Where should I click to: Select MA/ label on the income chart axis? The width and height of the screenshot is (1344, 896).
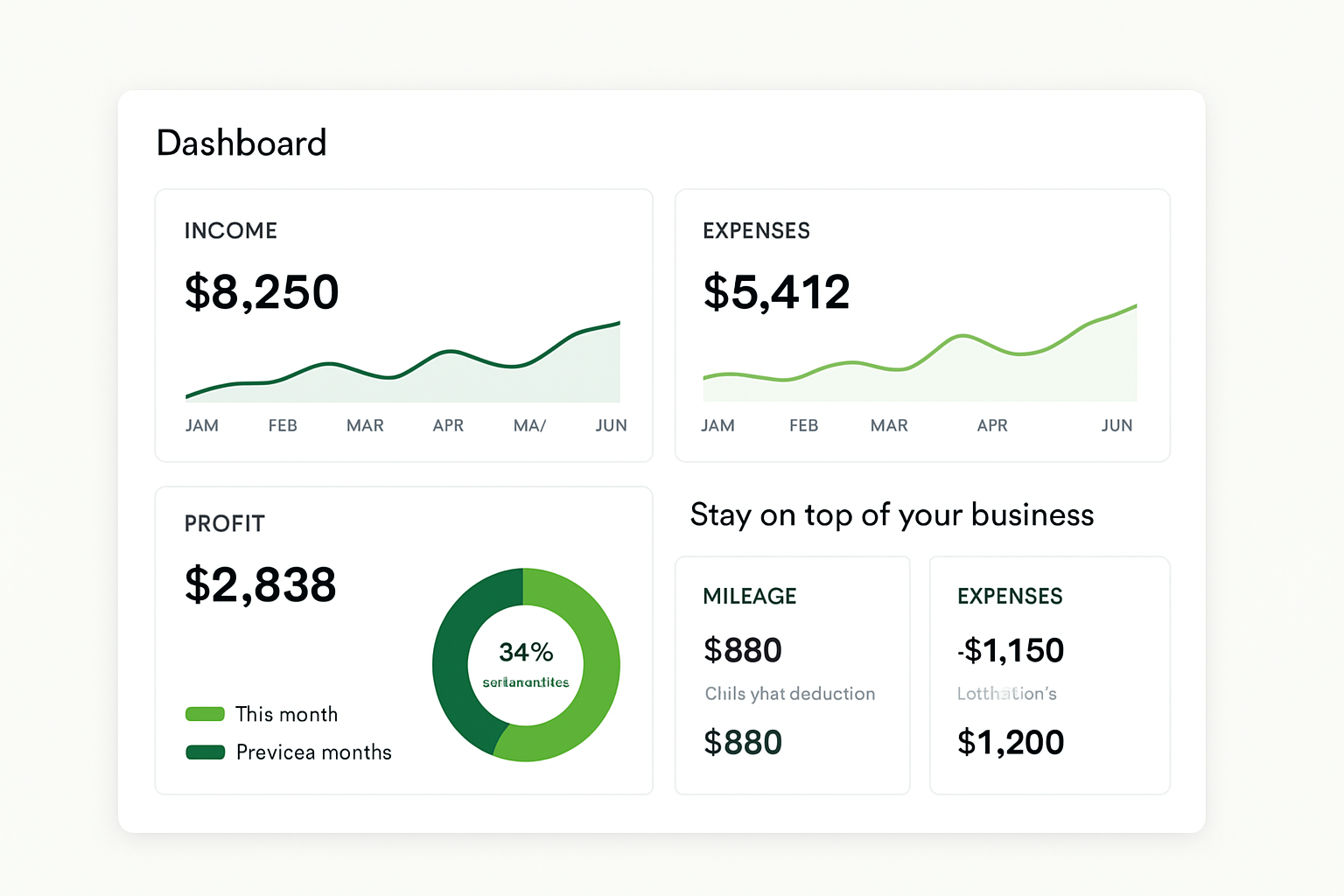[x=529, y=425]
